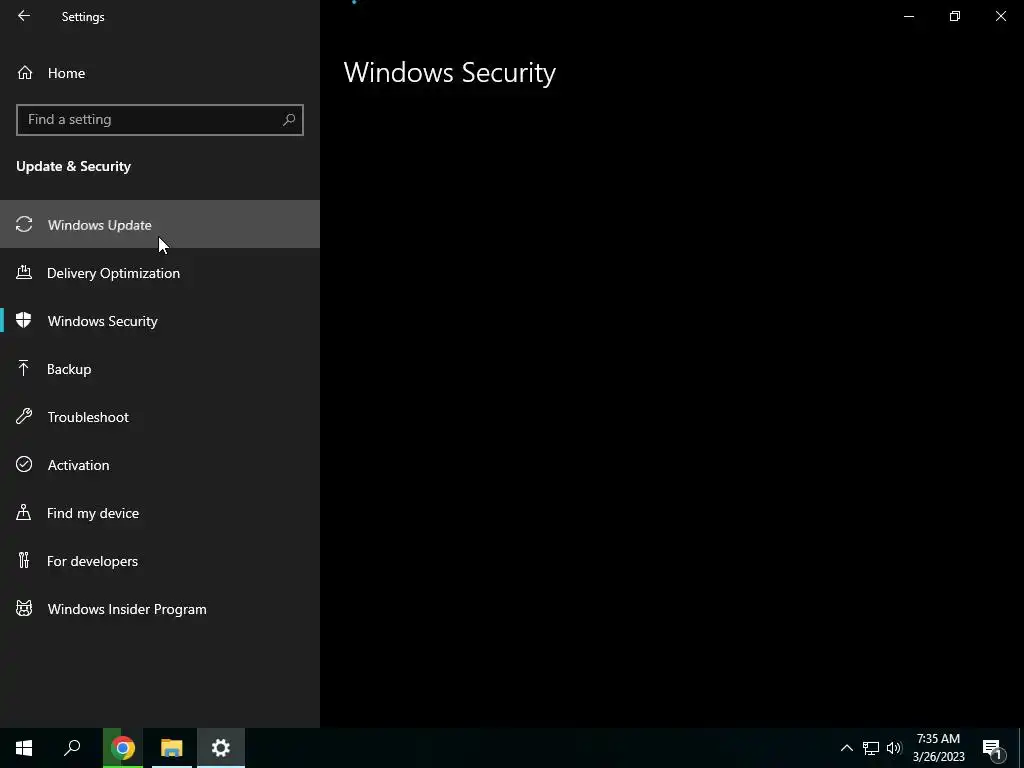Image resolution: width=1024 pixels, height=768 pixels.
Task: Restore down the Settings window
Action: [x=955, y=16]
